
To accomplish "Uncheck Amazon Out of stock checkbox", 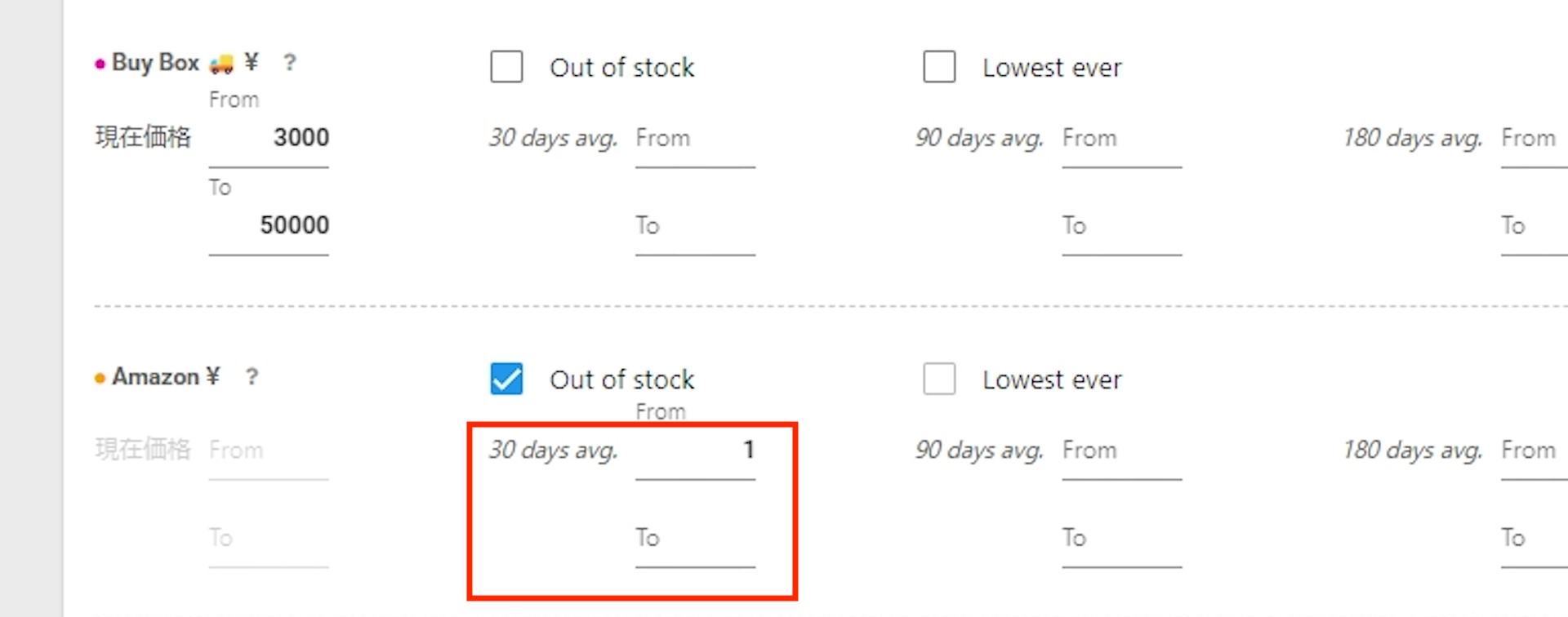I will click(x=506, y=380).
